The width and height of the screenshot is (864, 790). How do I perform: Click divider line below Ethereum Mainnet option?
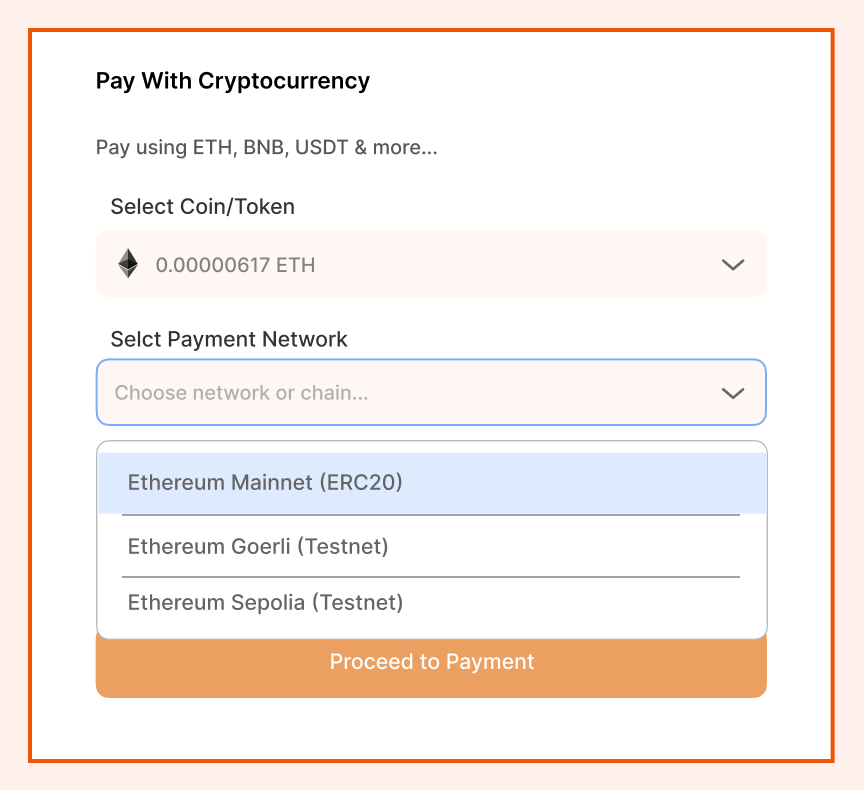pyautogui.click(x=430, y=515)
